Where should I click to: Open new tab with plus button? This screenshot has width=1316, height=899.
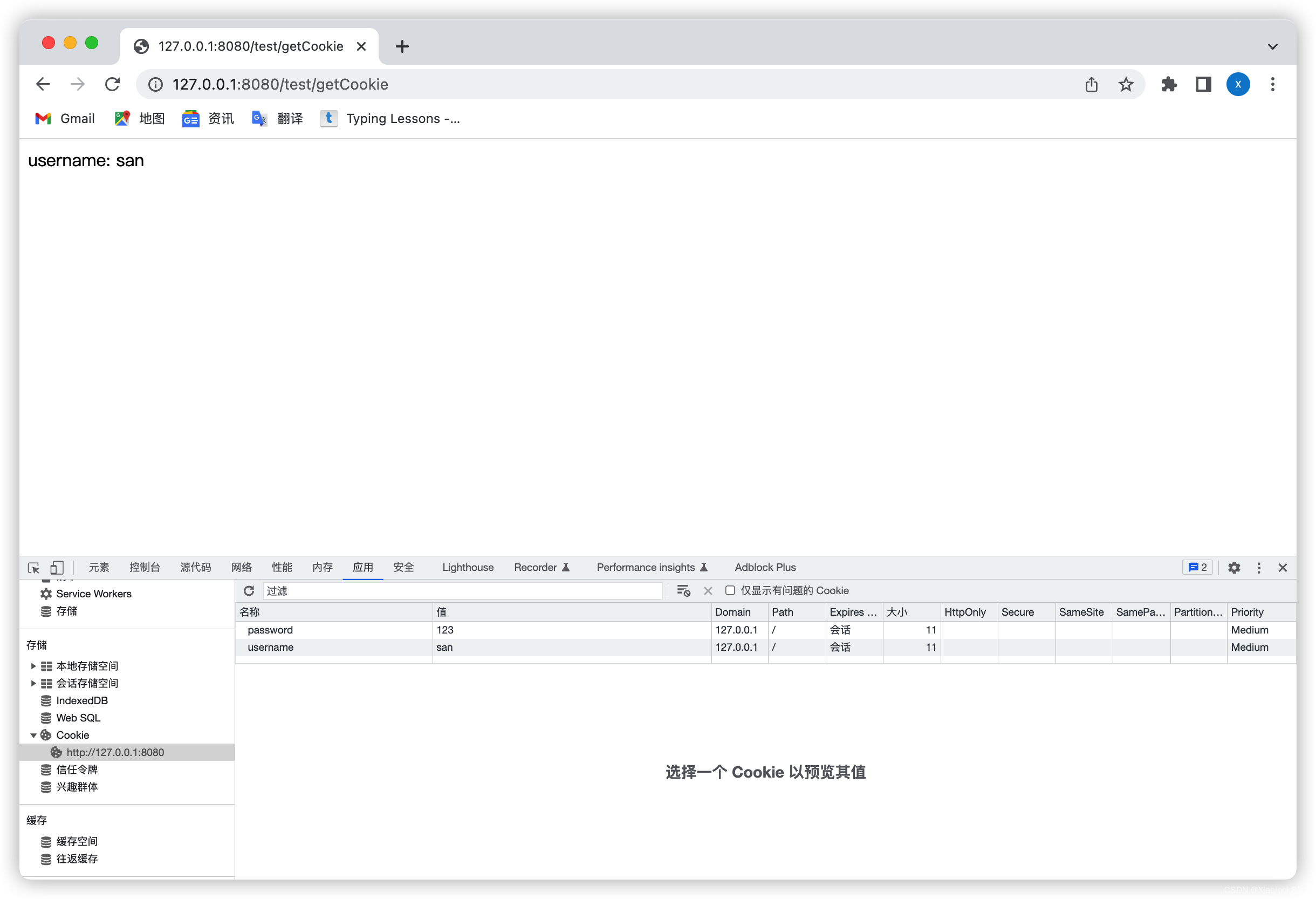click(402, 46)
